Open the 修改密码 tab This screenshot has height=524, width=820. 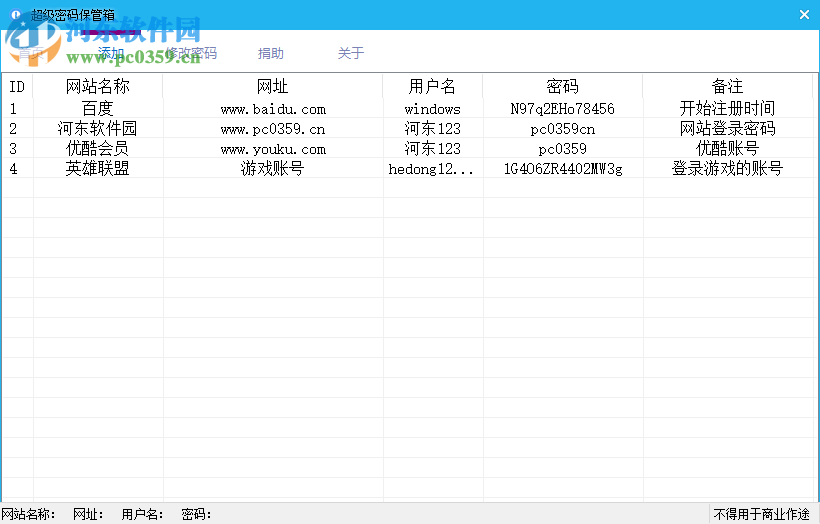click(191, 53)
